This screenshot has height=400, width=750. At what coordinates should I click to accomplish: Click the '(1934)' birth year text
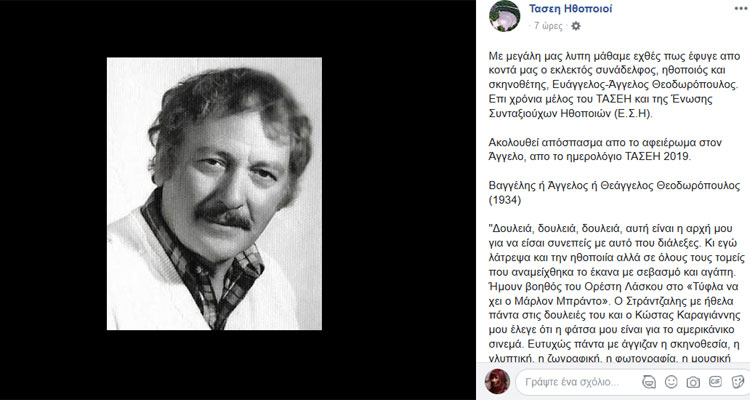505,200
